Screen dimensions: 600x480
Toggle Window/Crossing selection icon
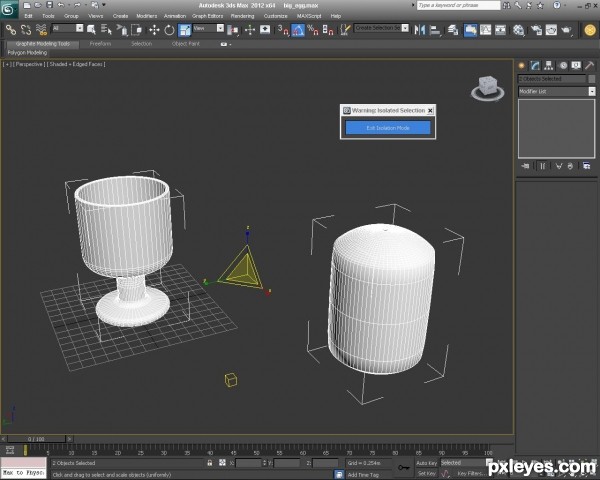(x=137, y=29)
